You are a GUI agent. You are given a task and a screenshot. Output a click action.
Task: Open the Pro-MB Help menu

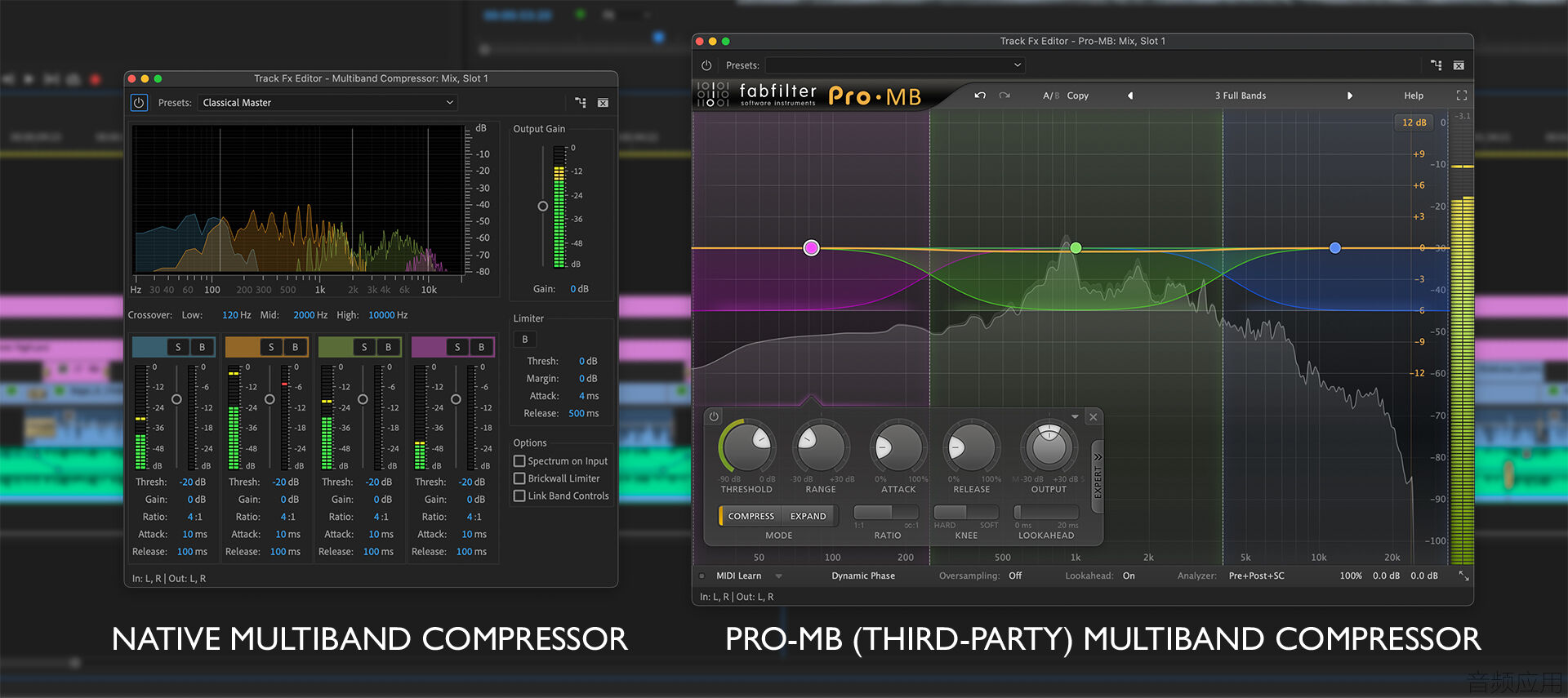pyautogui.click(x=1414, y=96)
